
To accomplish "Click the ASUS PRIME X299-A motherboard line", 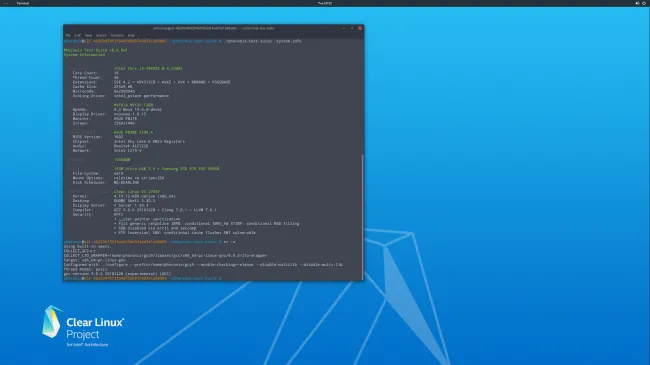I will point(133,132).
